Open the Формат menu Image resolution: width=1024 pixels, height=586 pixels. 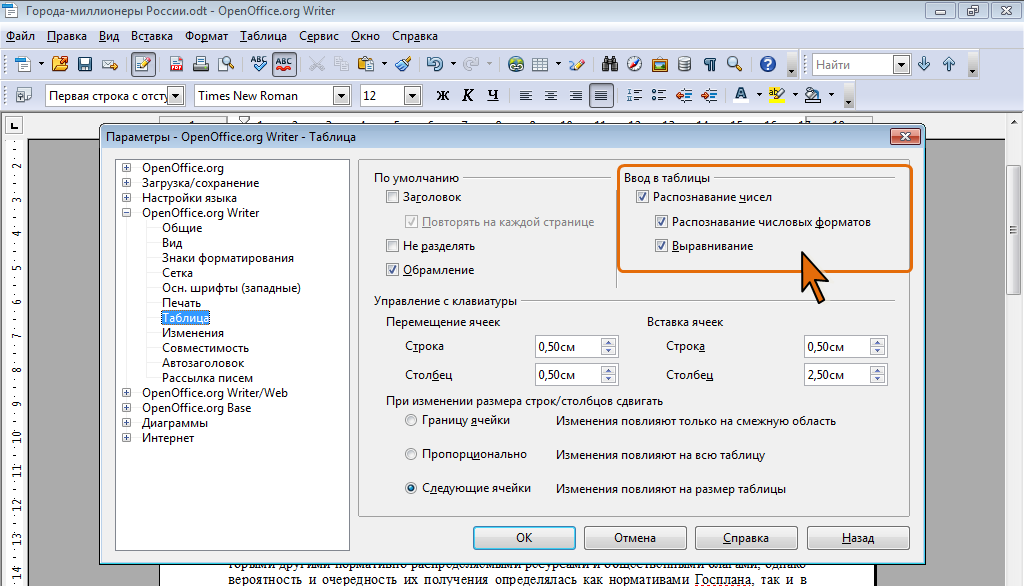click(x=206, y=36)
